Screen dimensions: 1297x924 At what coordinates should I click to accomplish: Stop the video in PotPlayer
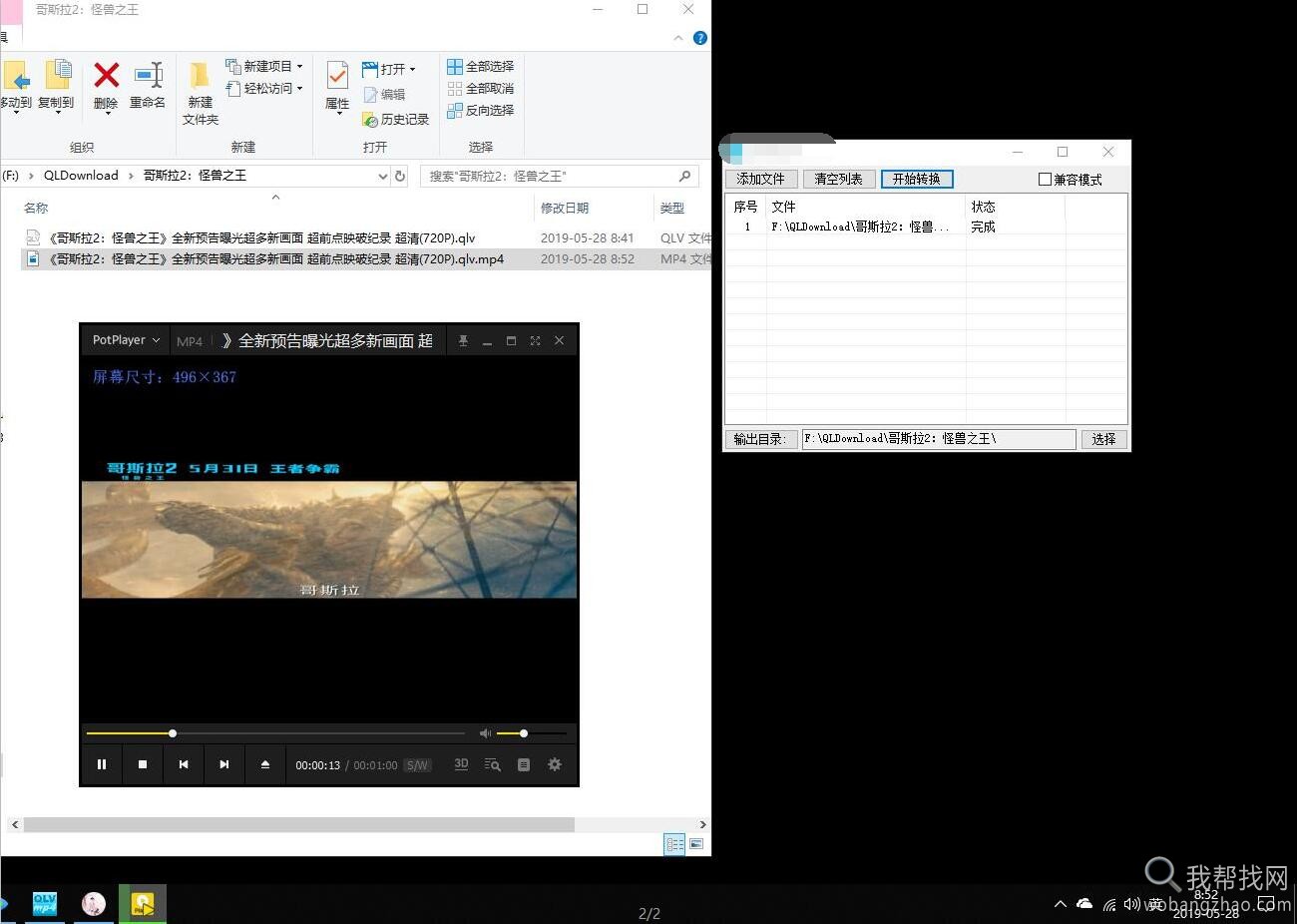143,764
